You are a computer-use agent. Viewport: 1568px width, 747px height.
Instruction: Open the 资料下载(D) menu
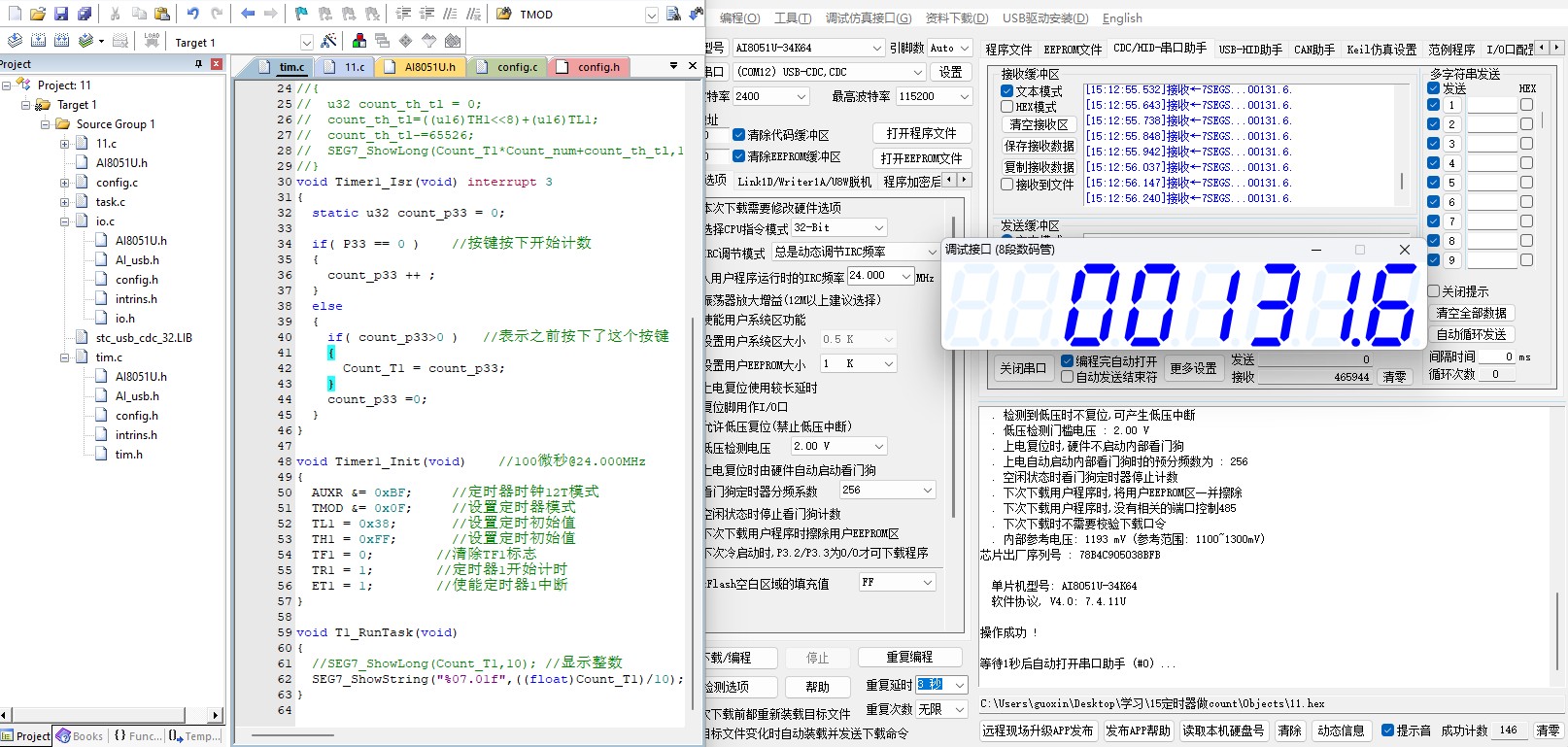coord(956,17)
